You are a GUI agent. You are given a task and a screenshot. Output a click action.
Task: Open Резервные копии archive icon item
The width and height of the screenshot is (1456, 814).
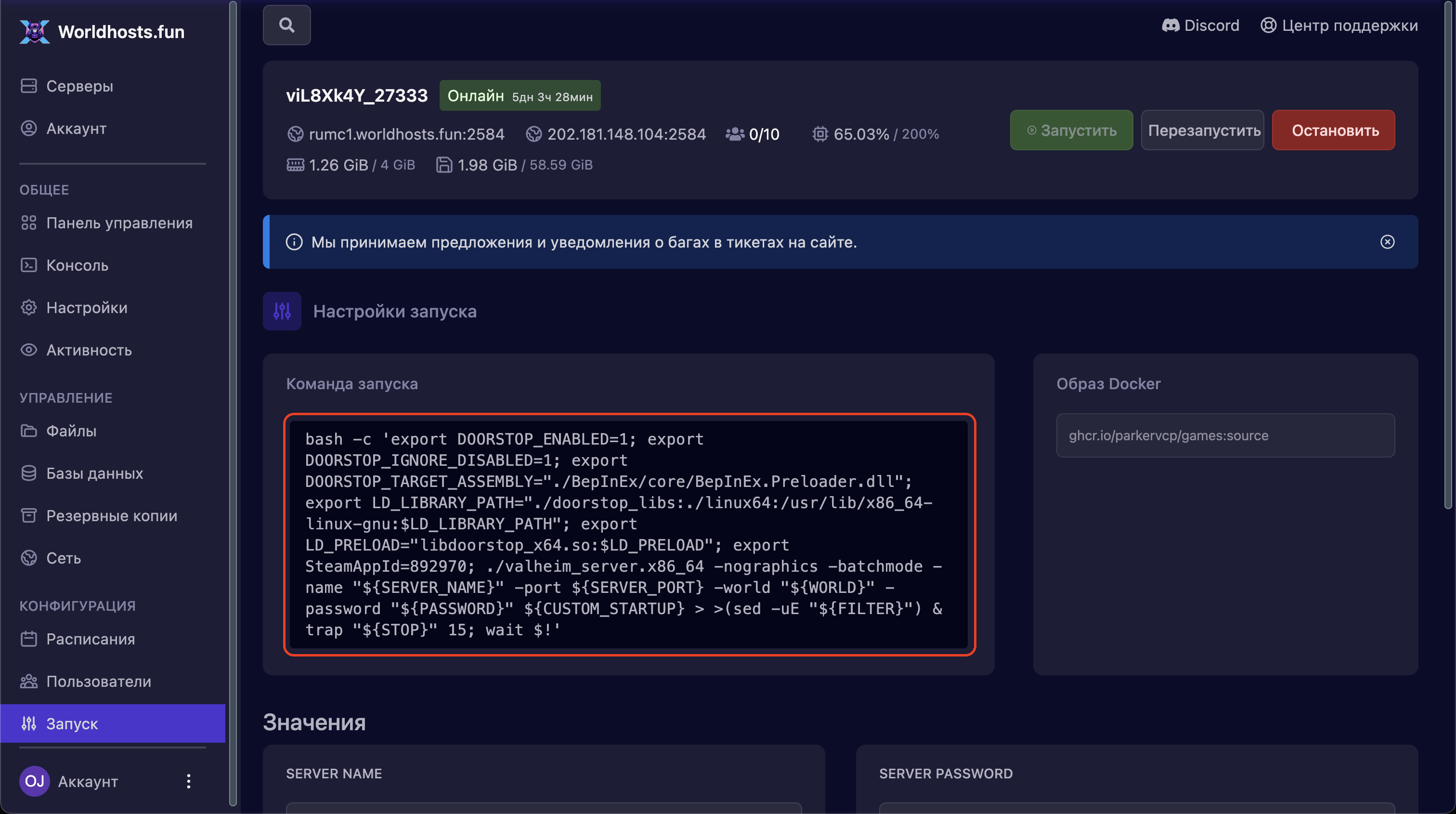28,515
